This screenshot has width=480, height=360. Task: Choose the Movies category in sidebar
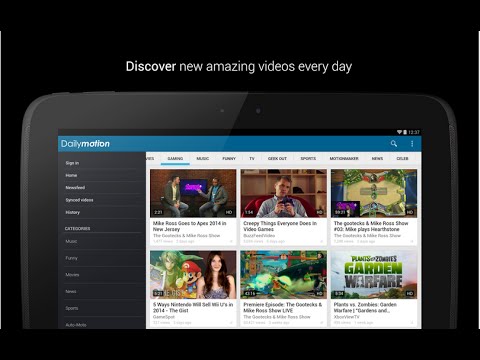pos(103,275)
